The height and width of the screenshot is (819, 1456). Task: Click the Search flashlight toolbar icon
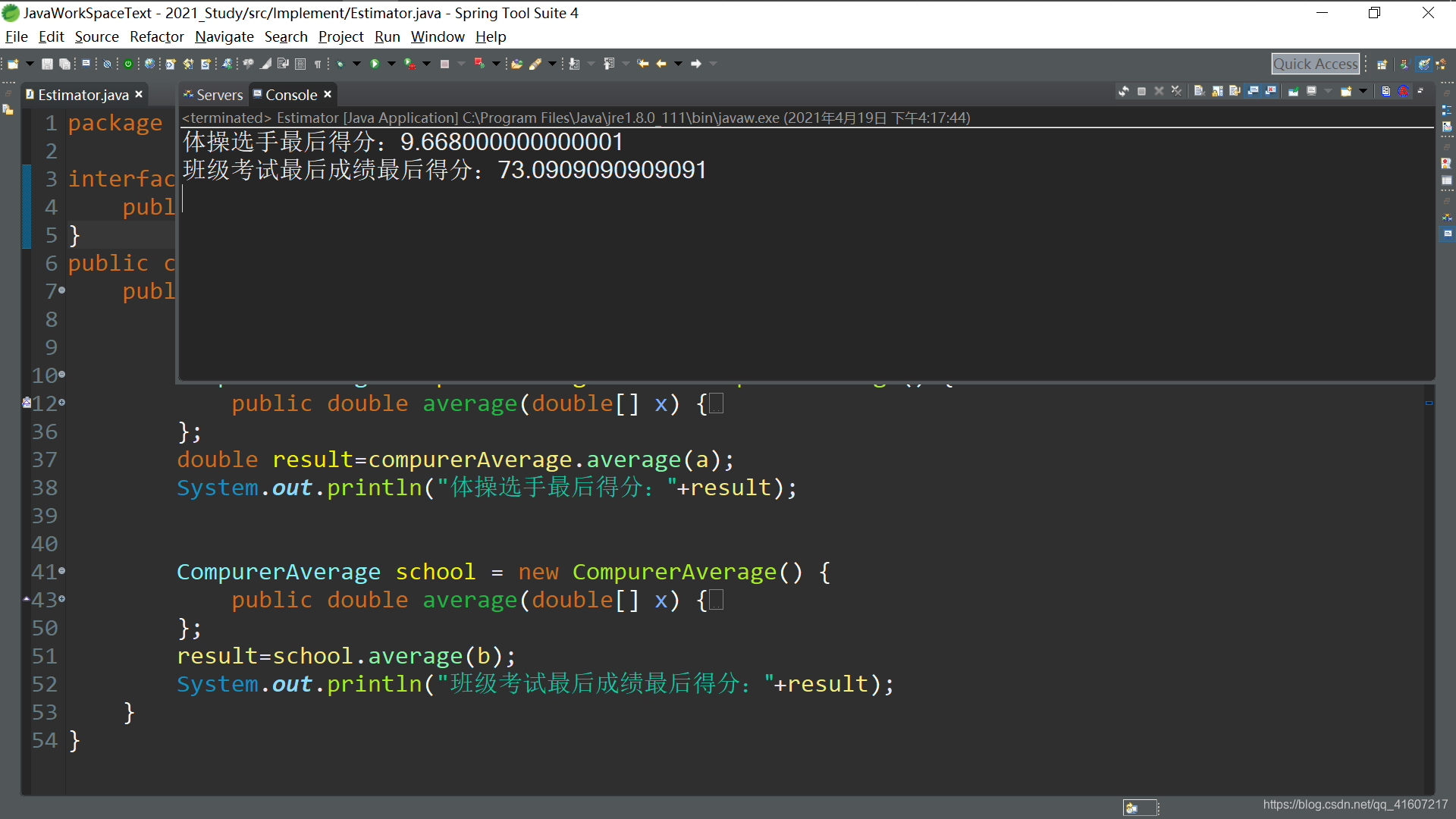click(535, 64)
